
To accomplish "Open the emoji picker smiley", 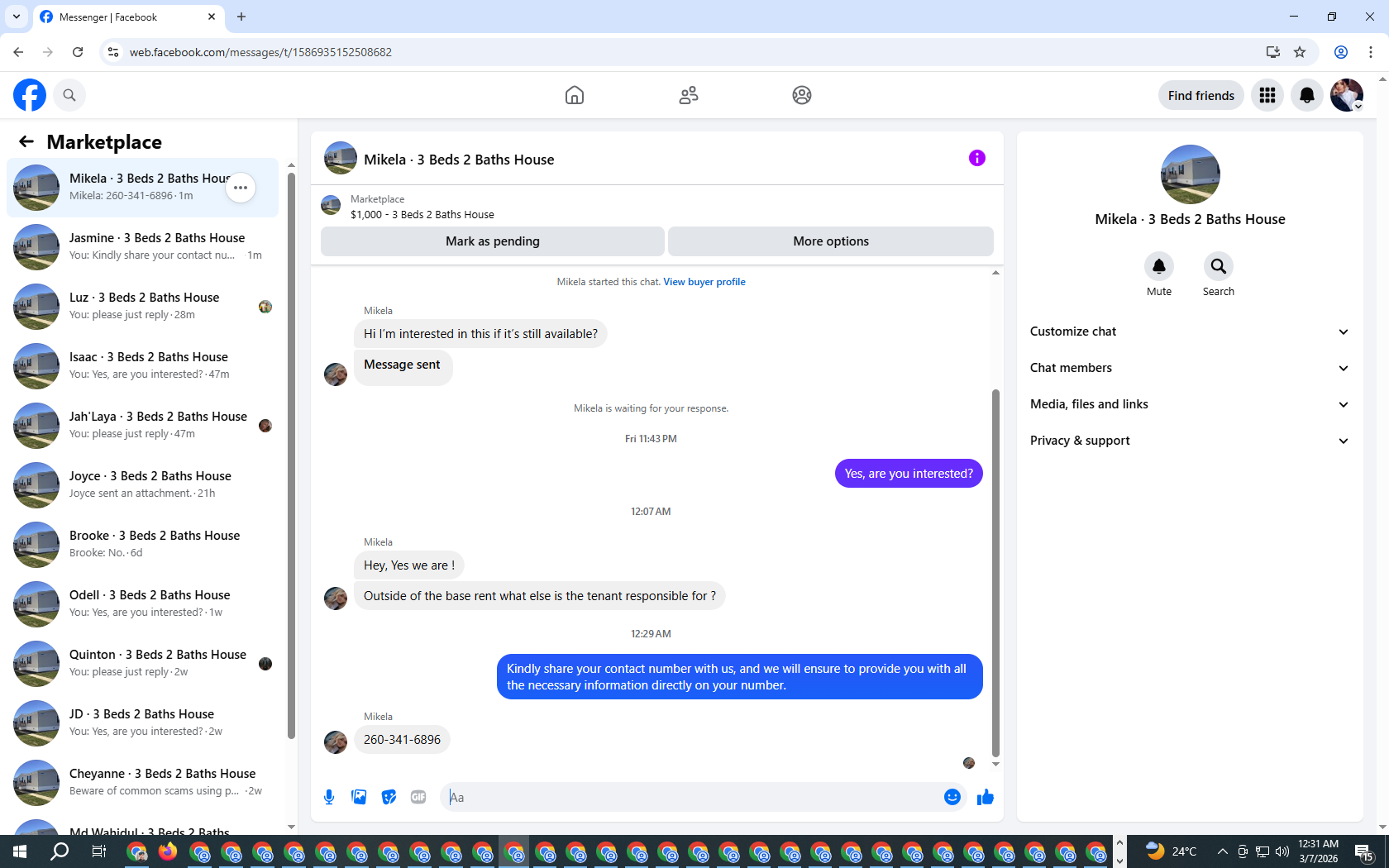I will pyautogui.click(x=952, y=797).
